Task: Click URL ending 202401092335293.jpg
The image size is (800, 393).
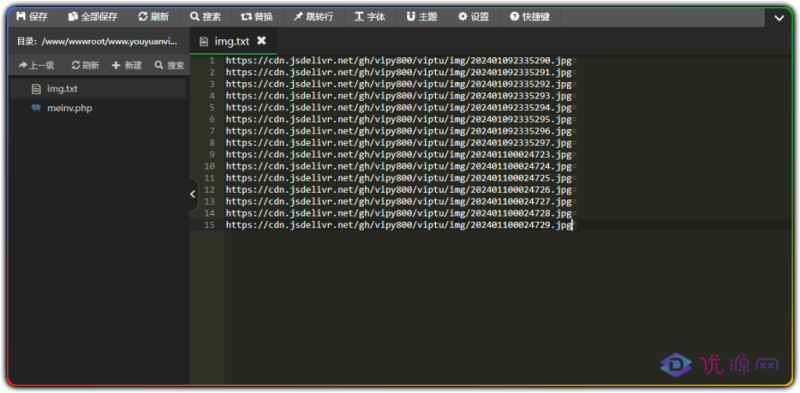Action: (x=398, y=96)
